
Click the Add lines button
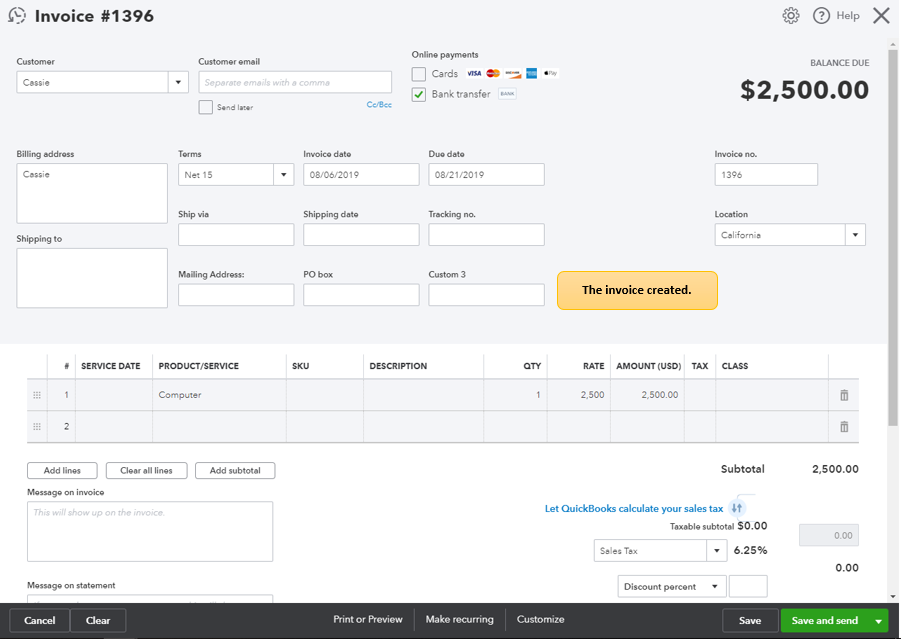point(62,470)
